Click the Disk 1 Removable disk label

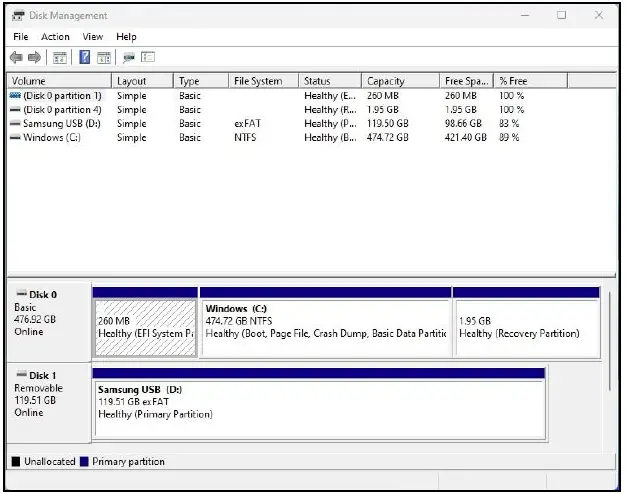[49, 402]
